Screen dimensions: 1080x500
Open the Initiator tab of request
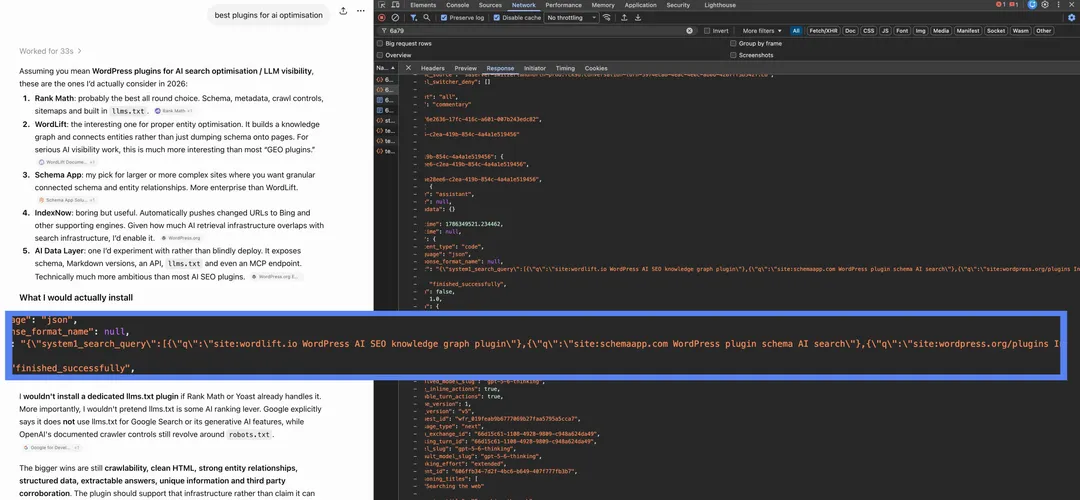(x=534, y=68)
